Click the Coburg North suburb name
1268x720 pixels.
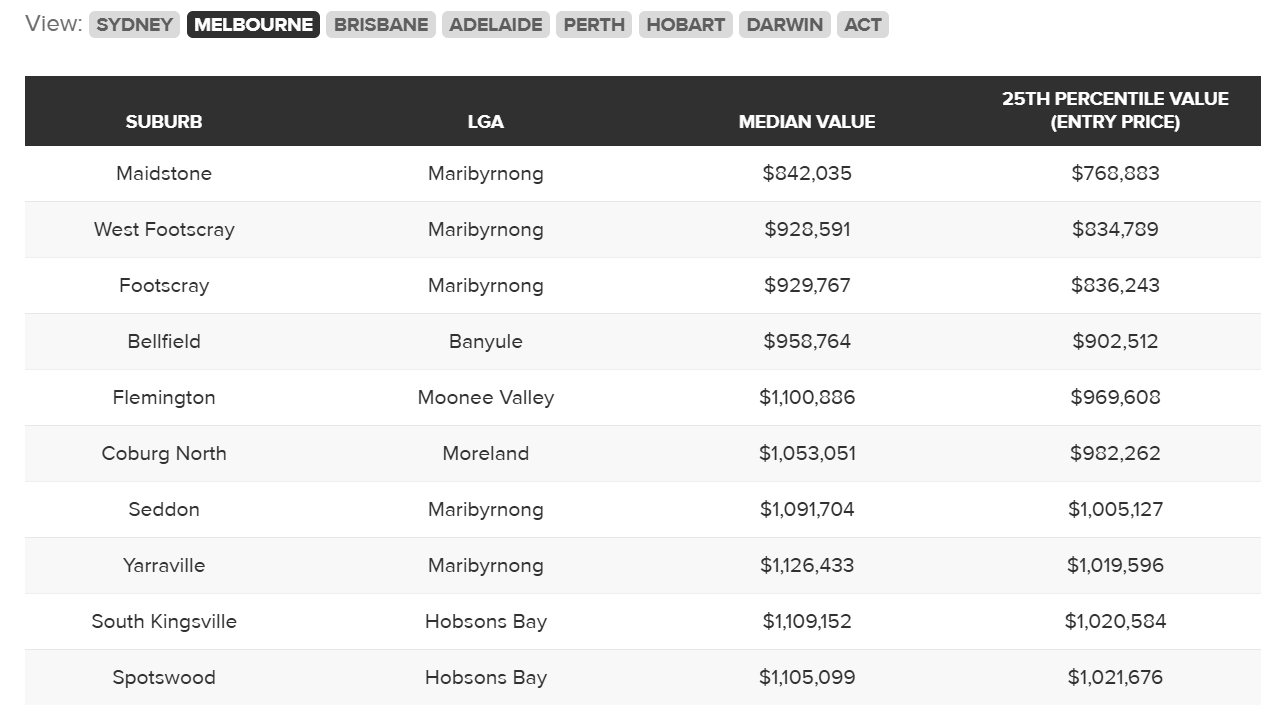[164, 453]
